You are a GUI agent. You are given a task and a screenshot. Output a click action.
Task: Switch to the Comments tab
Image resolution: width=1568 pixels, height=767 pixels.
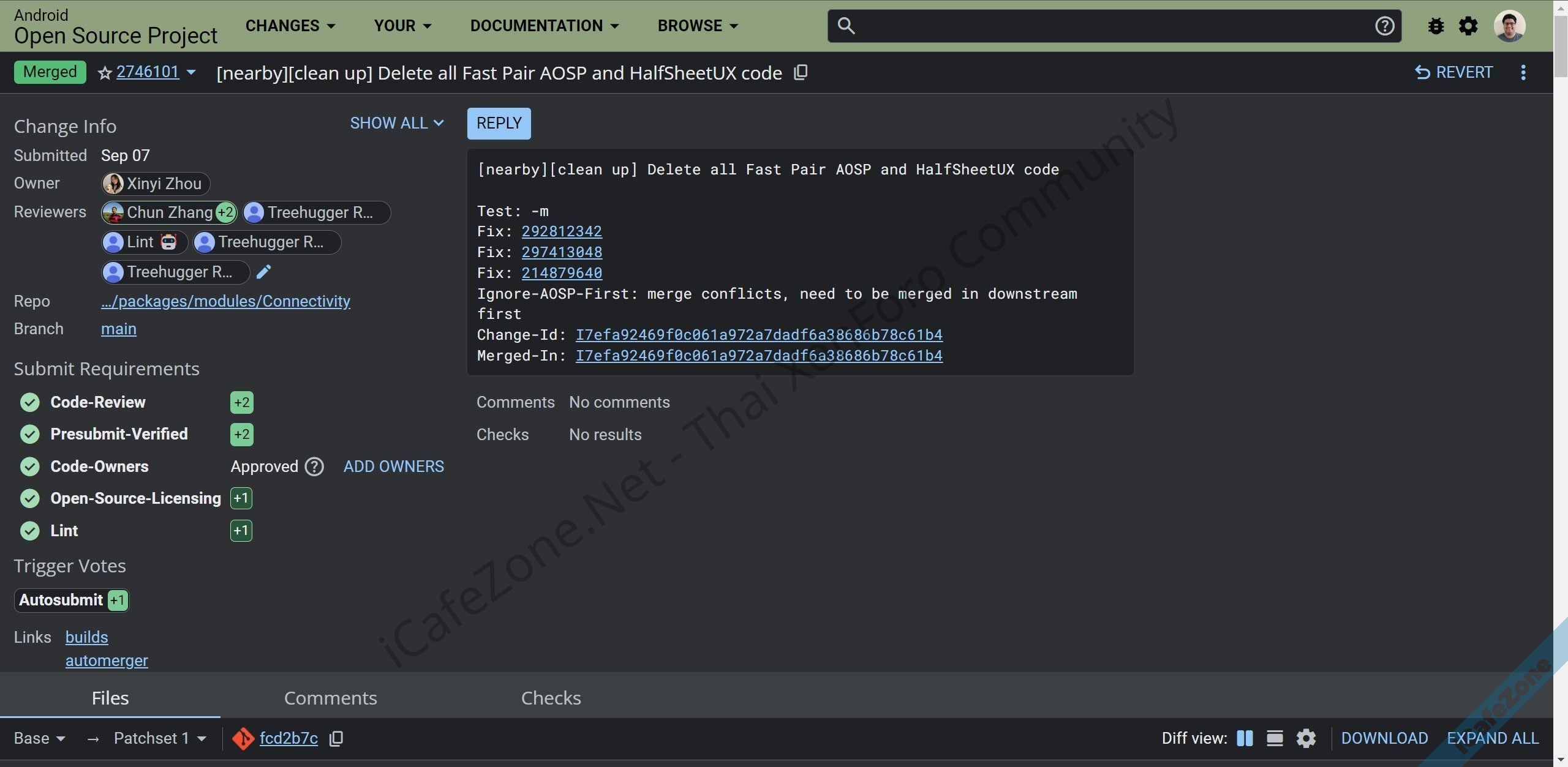[x=330, y=698]
